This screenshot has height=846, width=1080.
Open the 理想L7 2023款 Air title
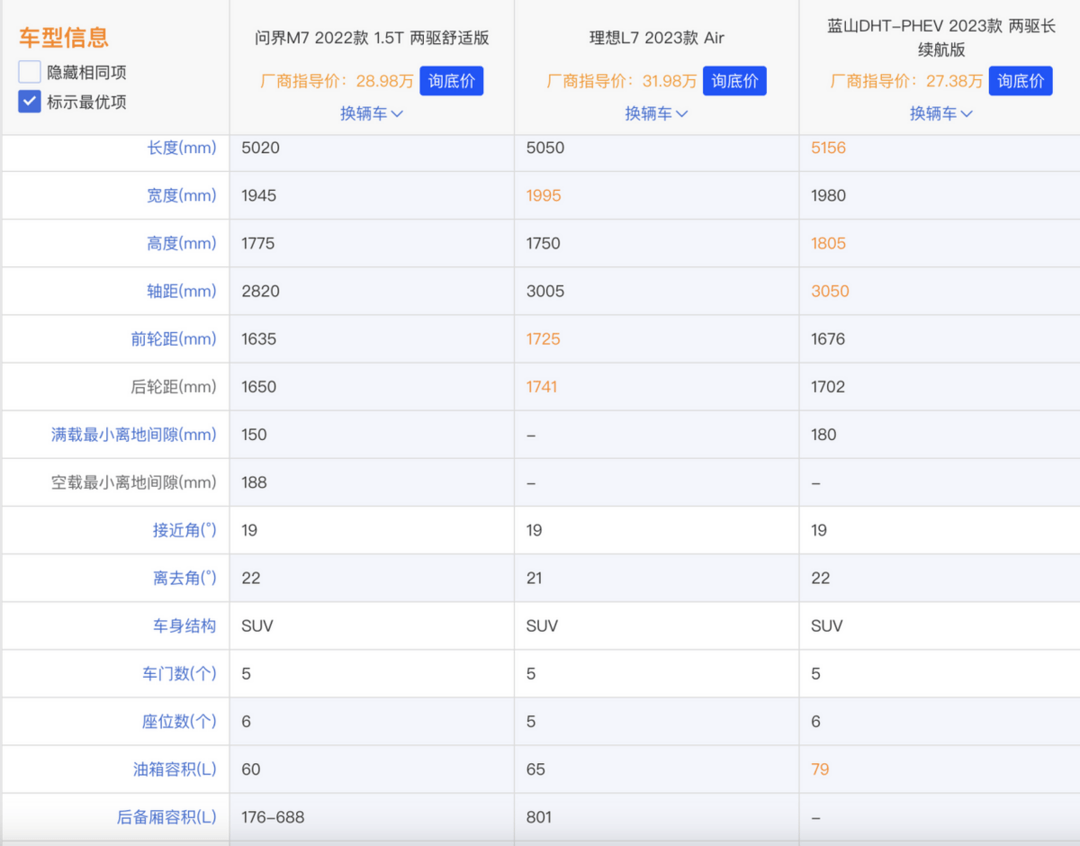click(x=656, y=38)
